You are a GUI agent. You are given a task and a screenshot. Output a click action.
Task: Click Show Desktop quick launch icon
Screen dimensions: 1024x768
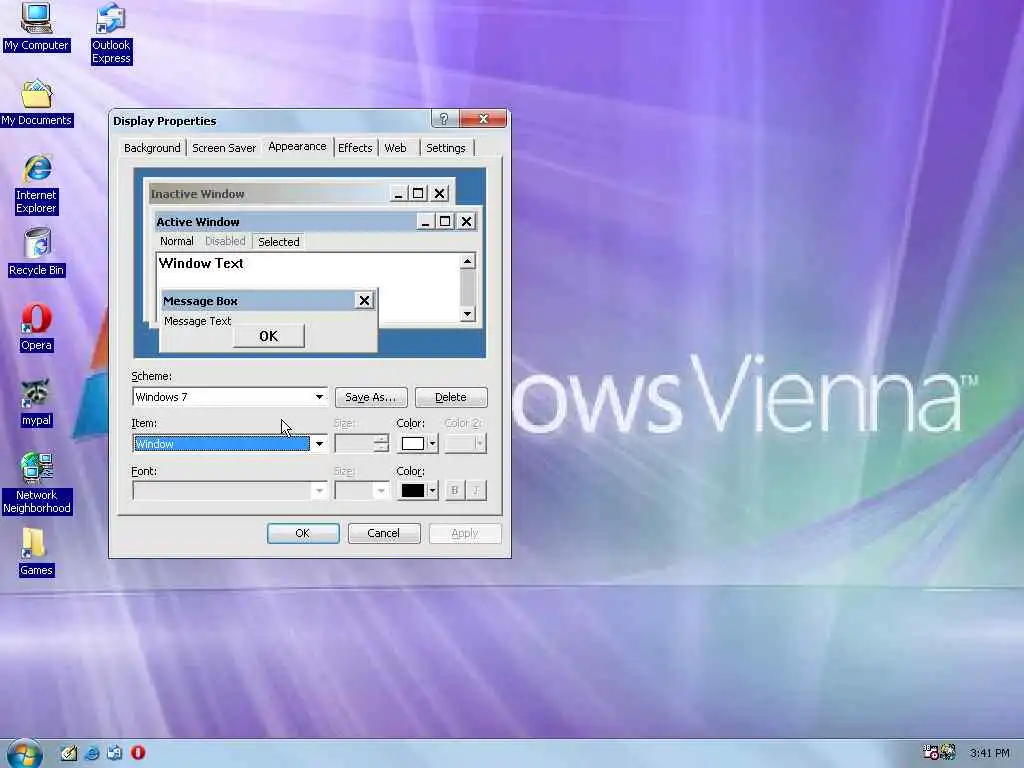pos(69,753)
